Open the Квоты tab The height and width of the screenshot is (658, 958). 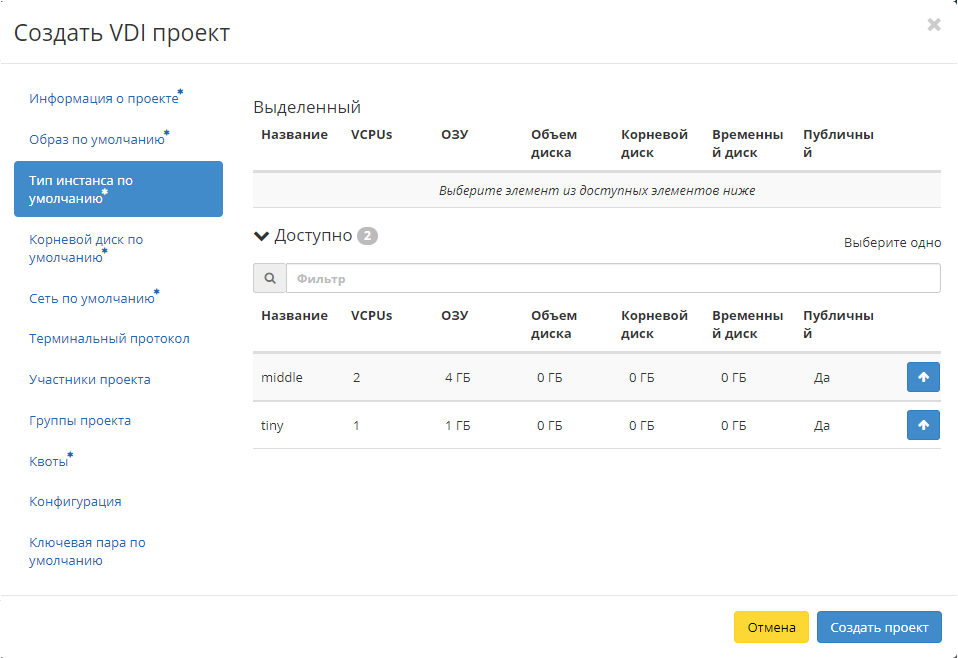tap(50, 462)
